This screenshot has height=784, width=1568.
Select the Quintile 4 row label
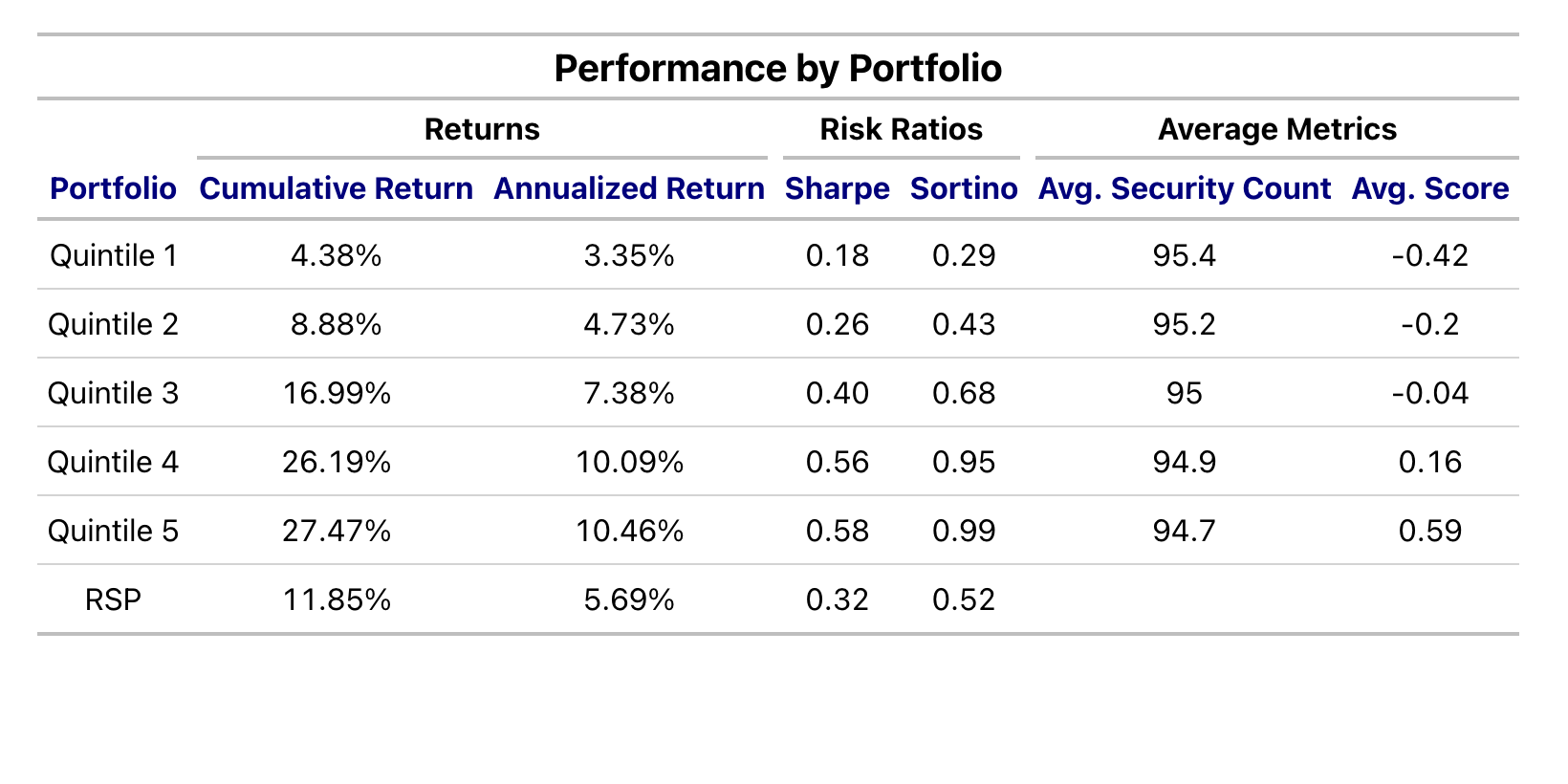pyautogui.click(x=113, y=462)
